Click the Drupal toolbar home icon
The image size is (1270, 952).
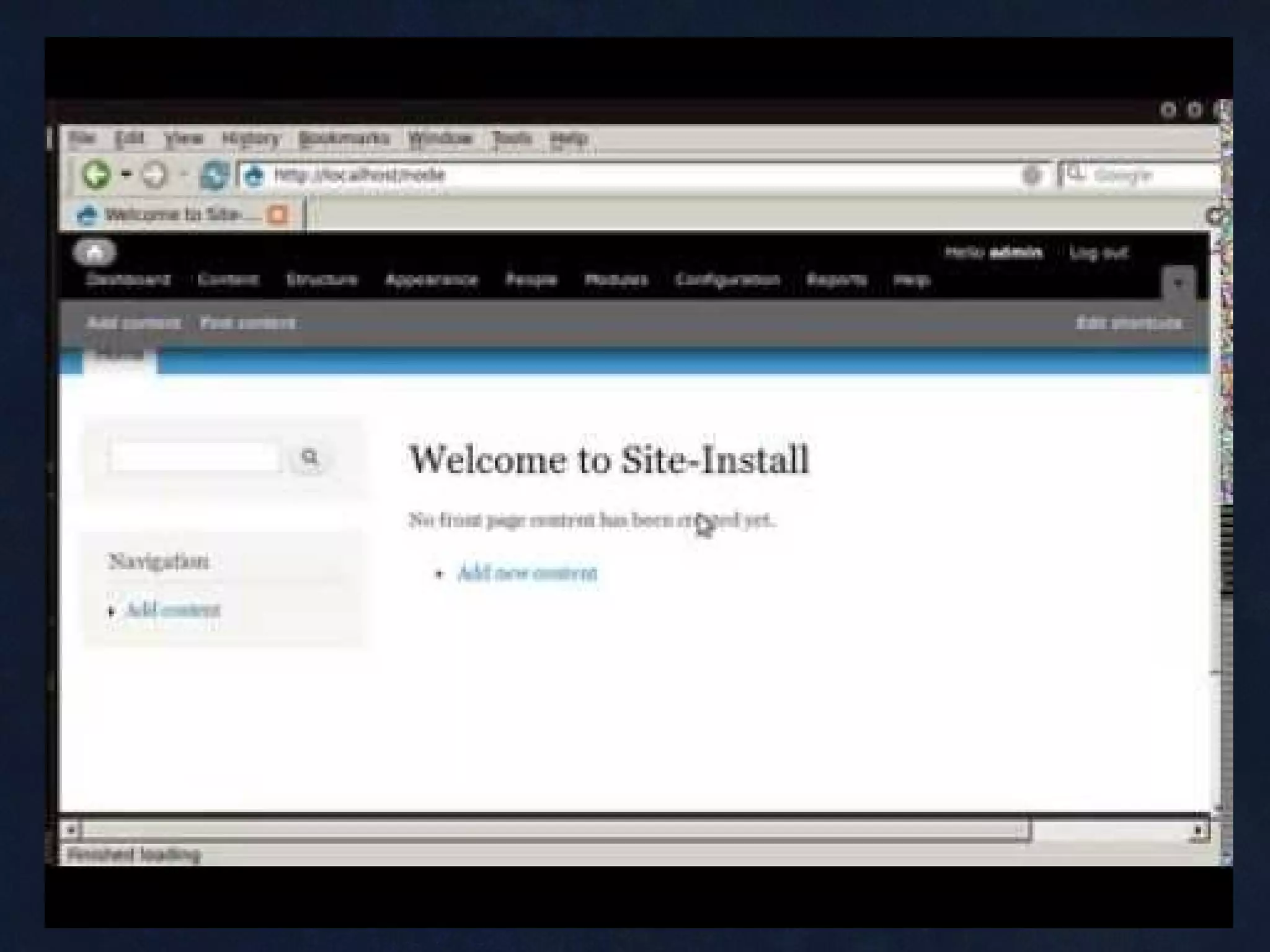point(94,252)
